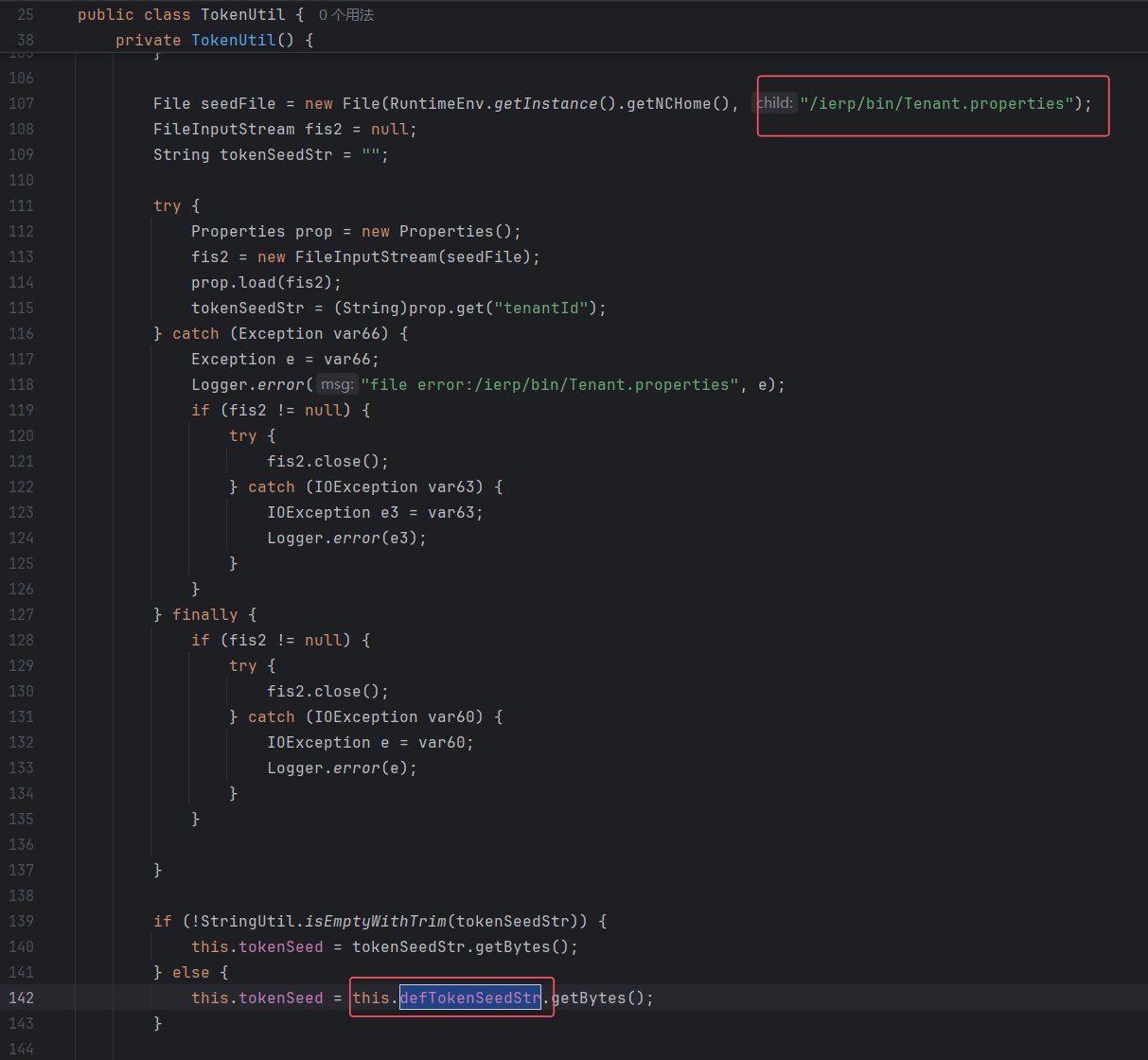The height and width of the screenshot is (1060, 1148).
Task: Click fis2.close() on line 121
Action: 323,461
